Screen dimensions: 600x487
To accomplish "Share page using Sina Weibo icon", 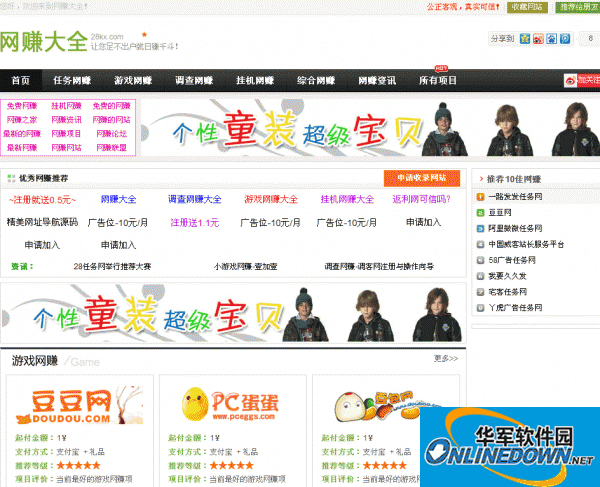I will 538,39.
